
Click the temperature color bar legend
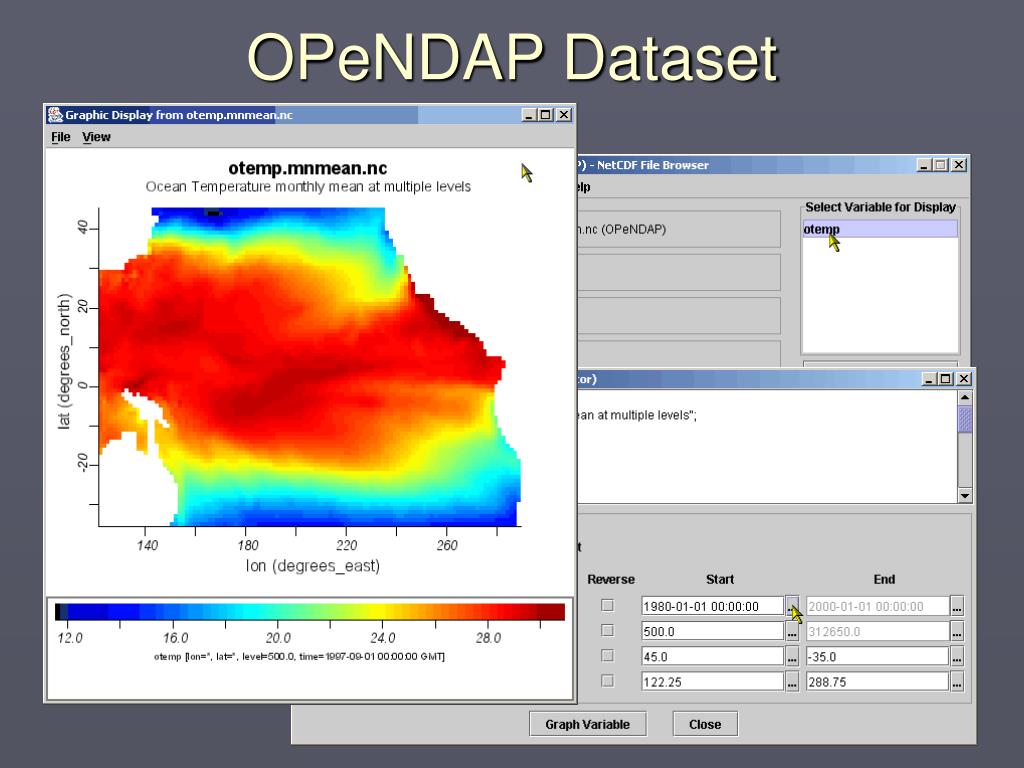pyautogui.click(x=310, y=612)
